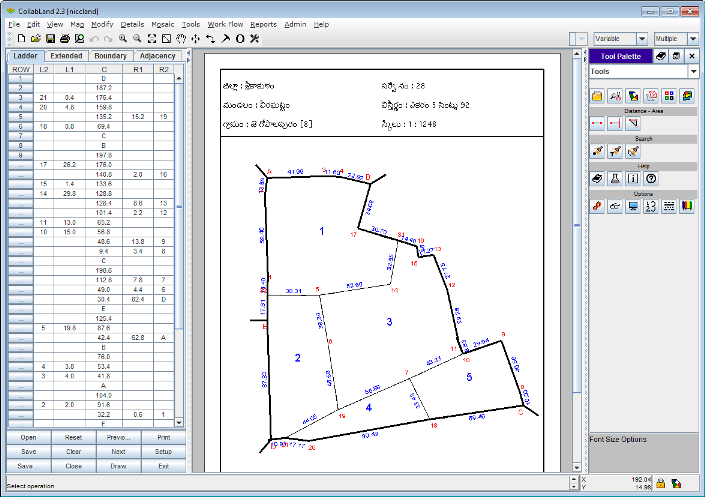
Task: Open the Multiple dropdown
Action: [x=693, y=39]
